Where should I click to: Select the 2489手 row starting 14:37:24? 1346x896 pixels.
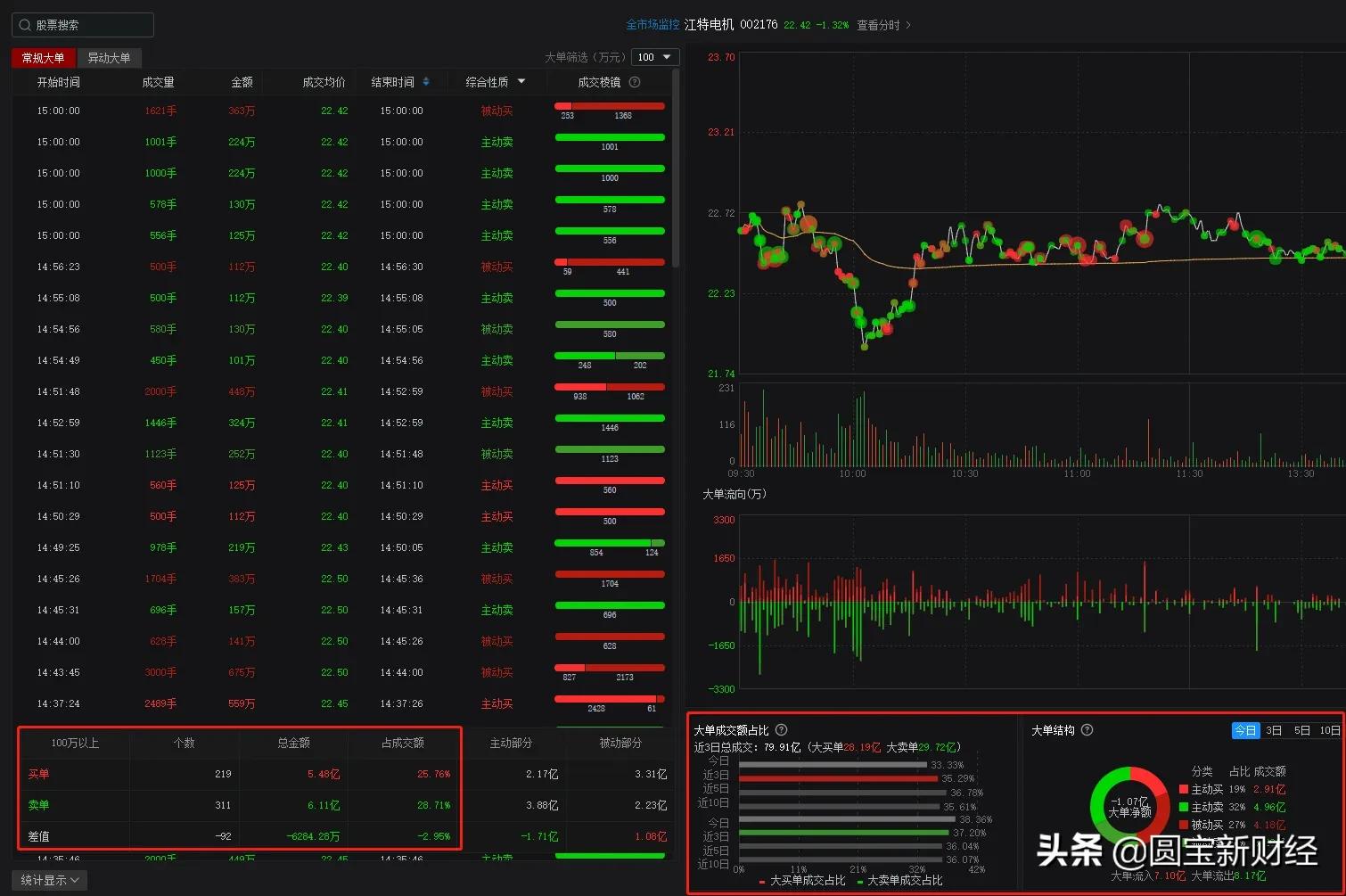point(342,704)
